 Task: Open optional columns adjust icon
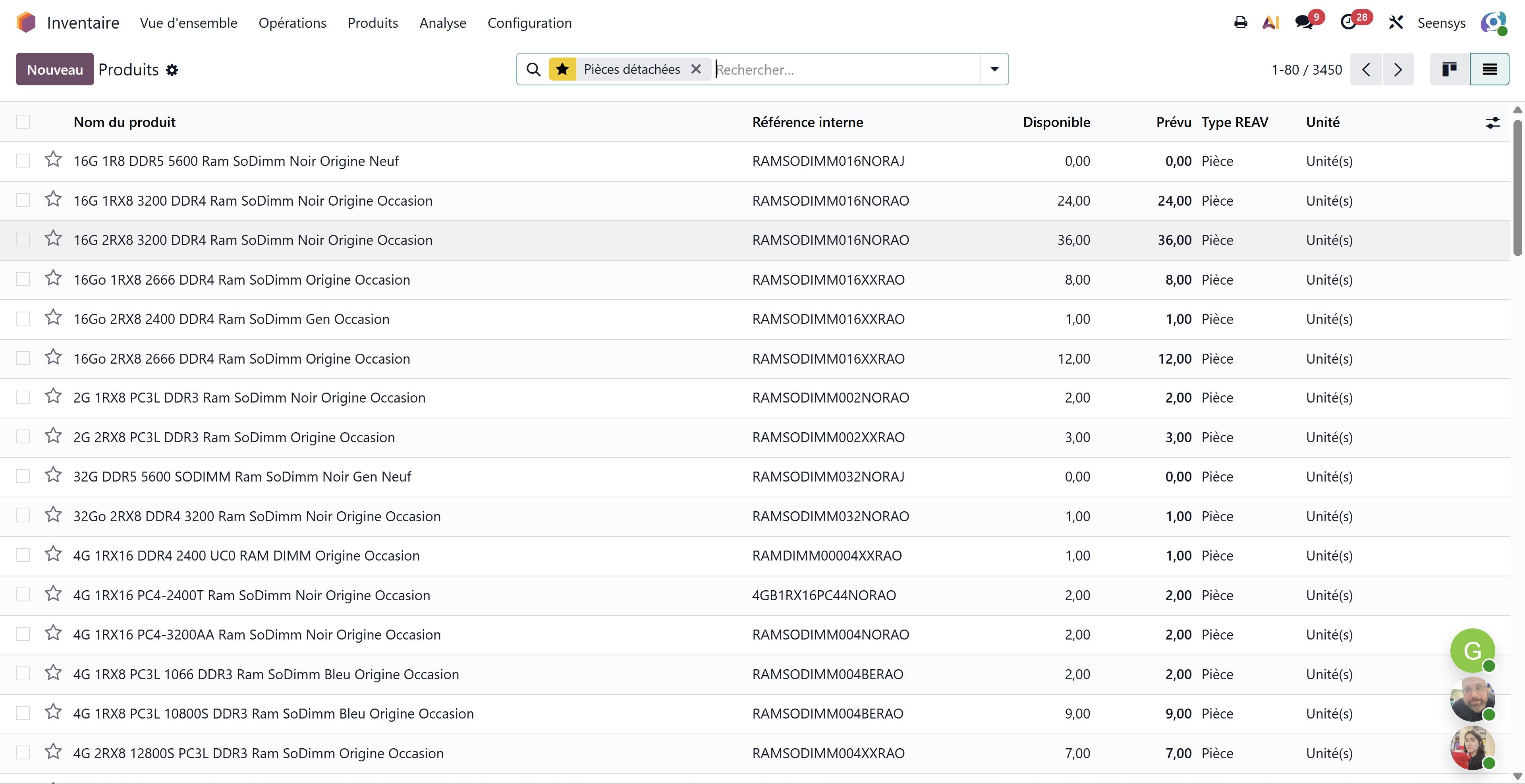[x=1492, y=123]
